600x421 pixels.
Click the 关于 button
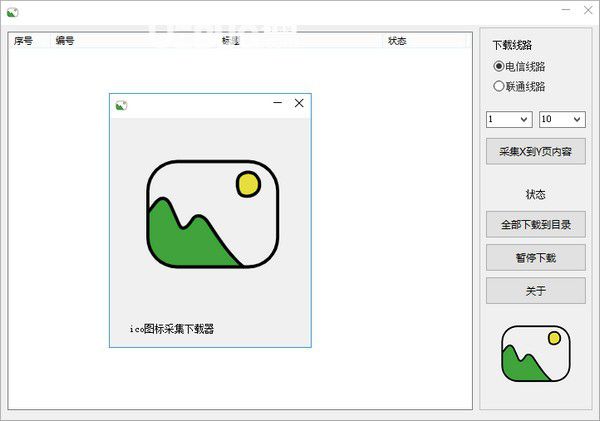(x=536, y=291)
